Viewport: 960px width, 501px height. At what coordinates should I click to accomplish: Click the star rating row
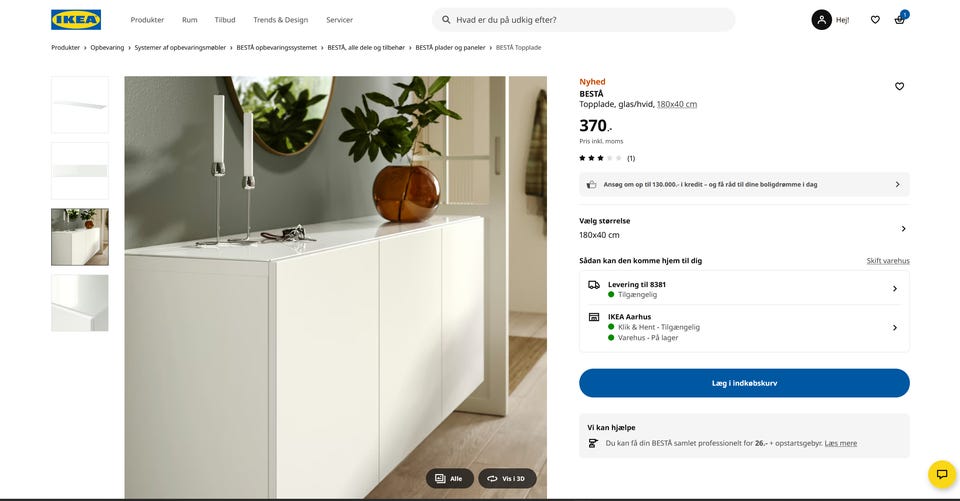point(607,158)
